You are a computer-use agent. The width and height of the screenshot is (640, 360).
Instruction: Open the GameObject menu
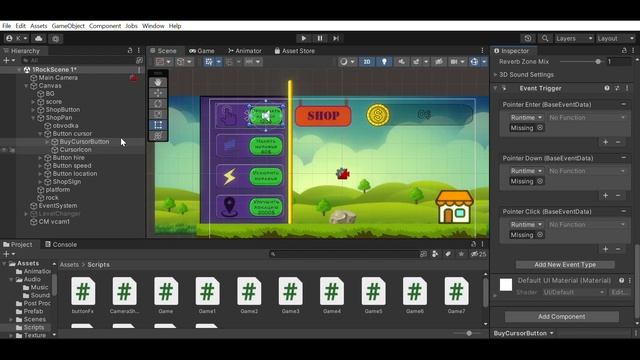point(68,26)
